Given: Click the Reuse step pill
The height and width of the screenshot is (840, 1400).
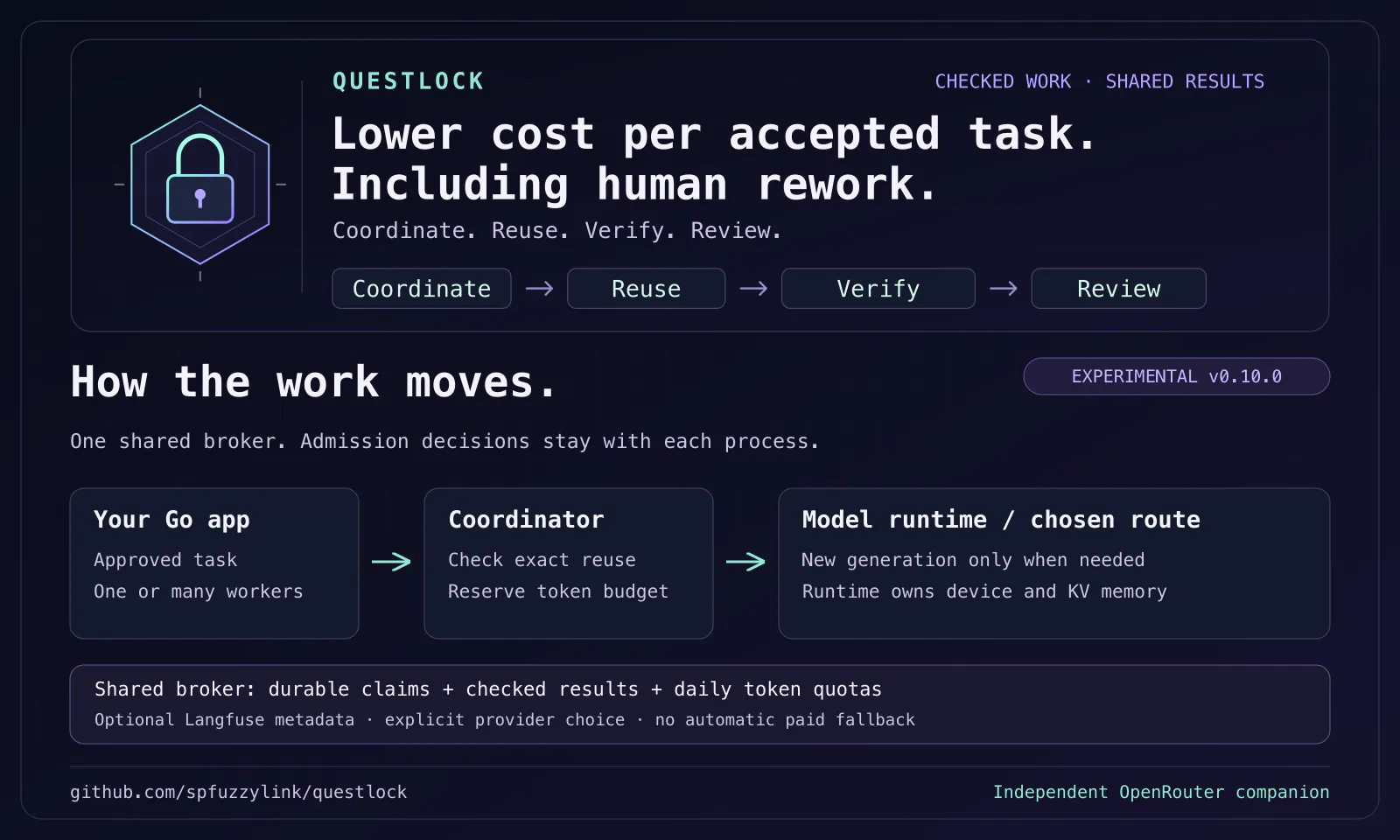Looking at the screenshot, I should tap(646, 288).
